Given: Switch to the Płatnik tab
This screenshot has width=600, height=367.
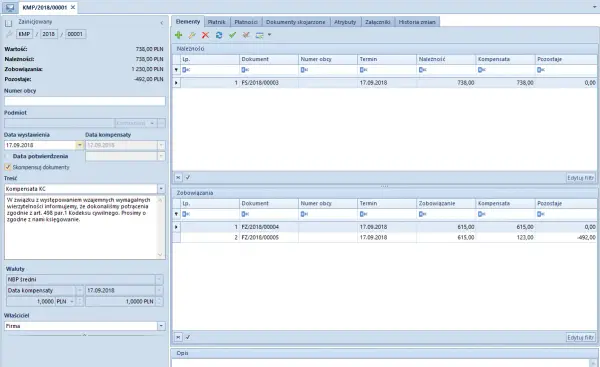Looking at the screenshot, I should tap(217, 22).
